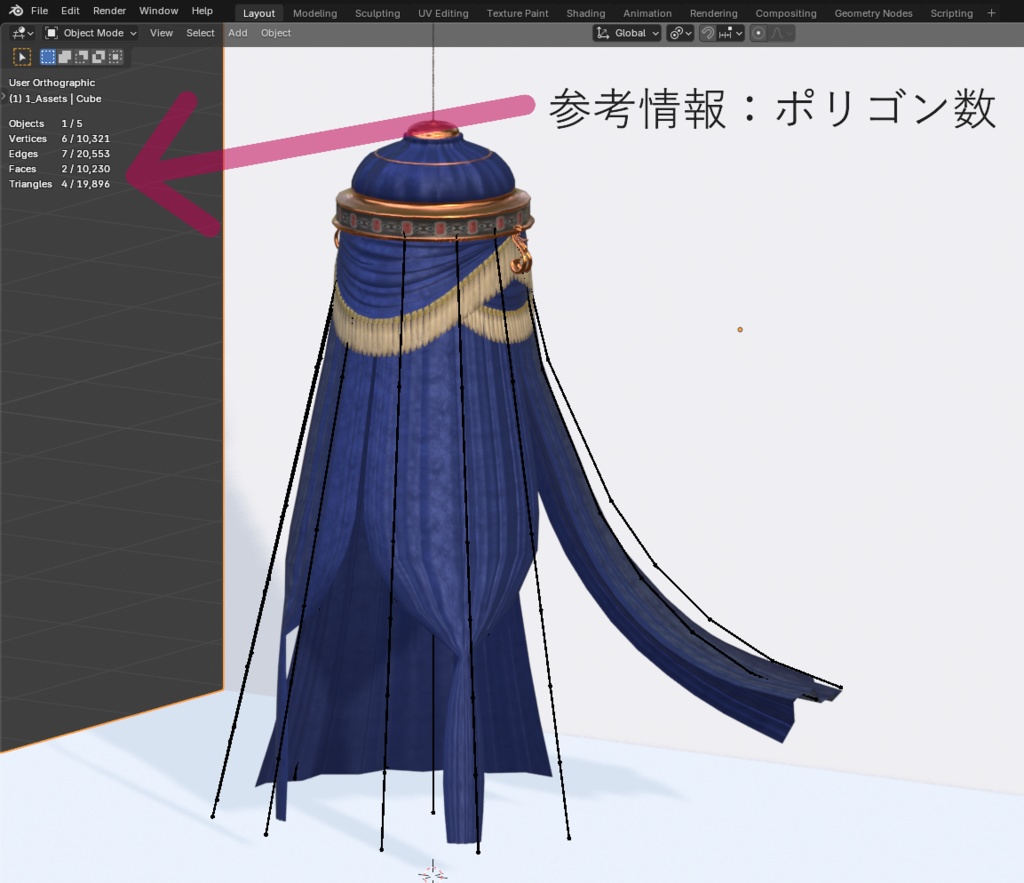Click the Objects 1 / 5 statistic
The image size is (1024, 883).
point(46,123)
